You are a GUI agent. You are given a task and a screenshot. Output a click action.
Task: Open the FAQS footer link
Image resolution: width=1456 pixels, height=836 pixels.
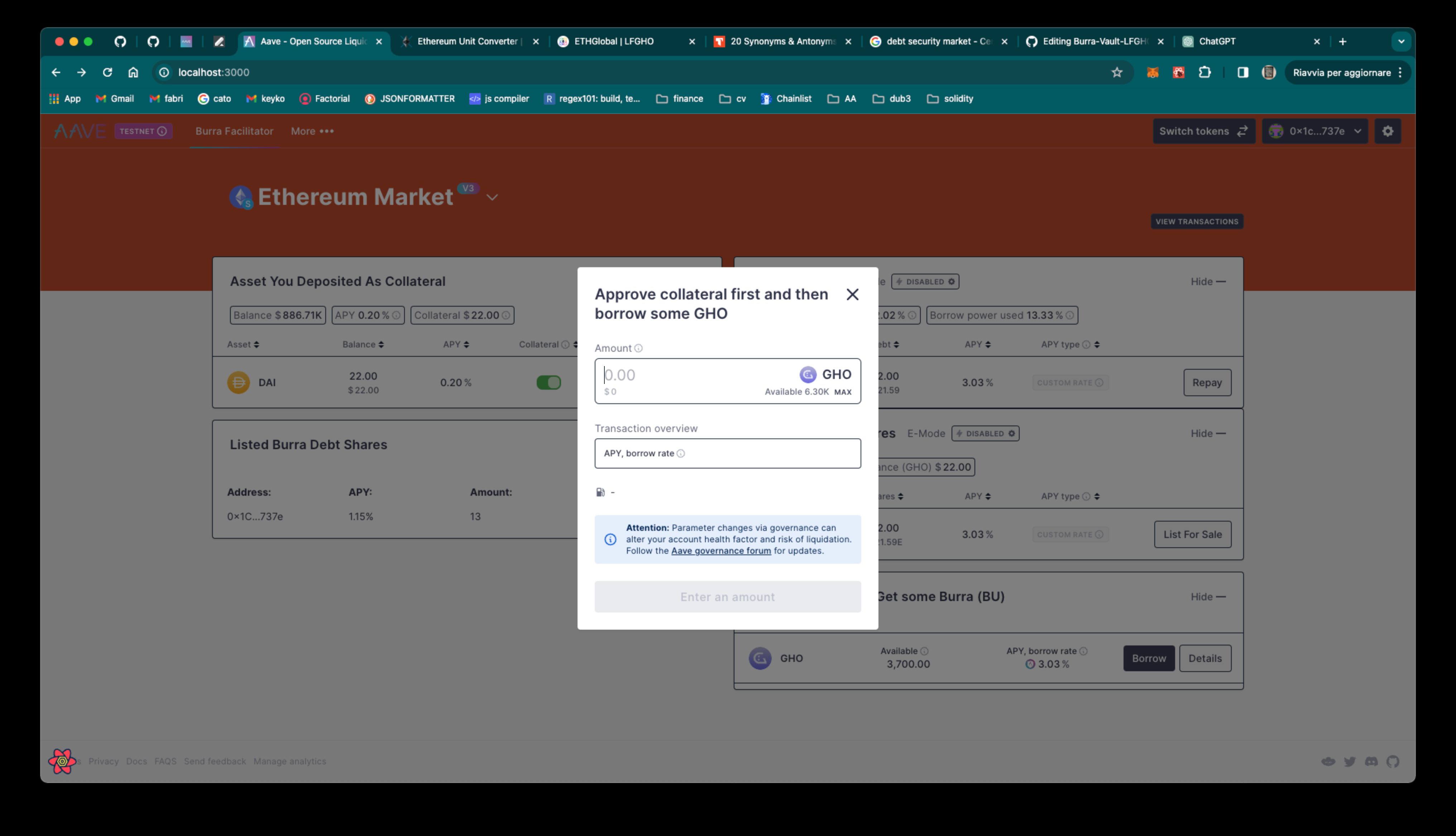tap(166, 761)
